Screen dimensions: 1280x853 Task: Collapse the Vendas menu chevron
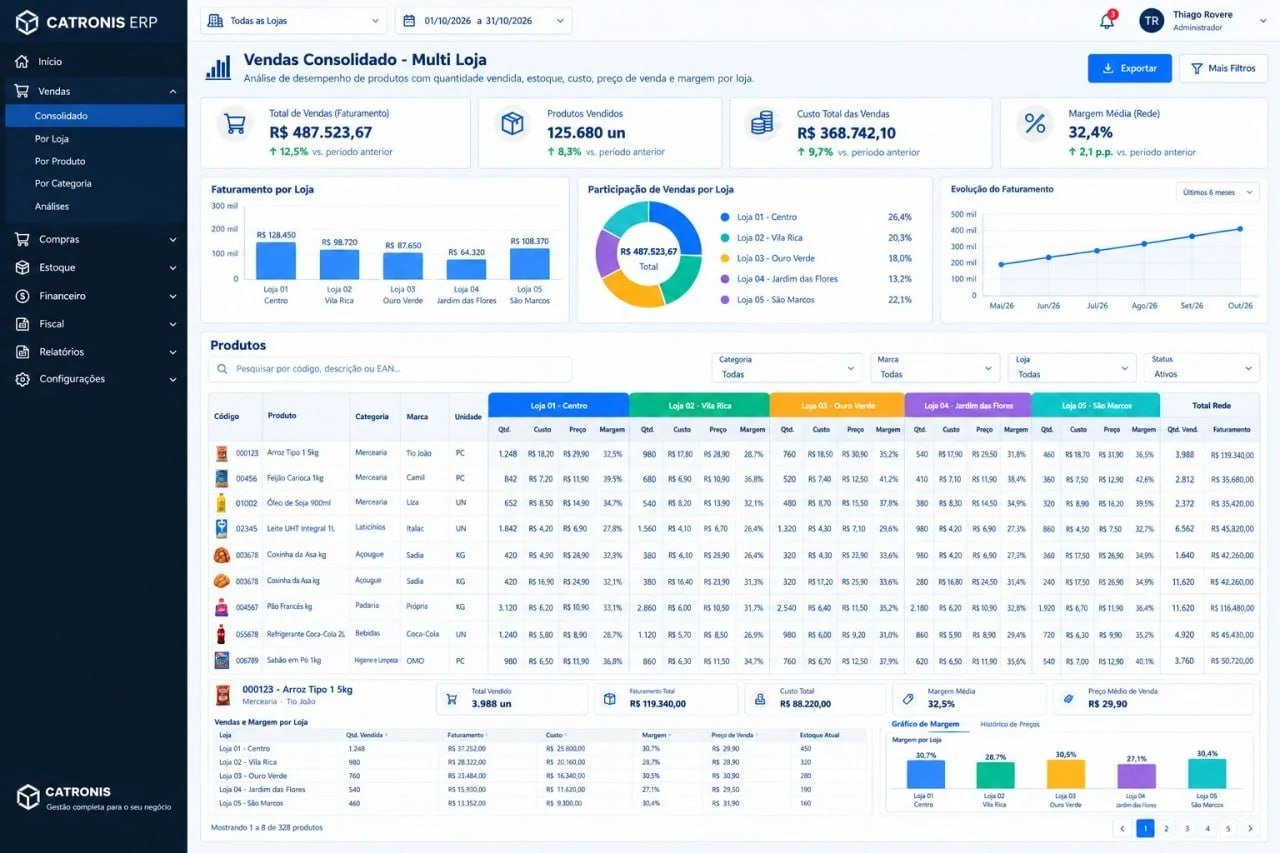(x=173, y=92)
